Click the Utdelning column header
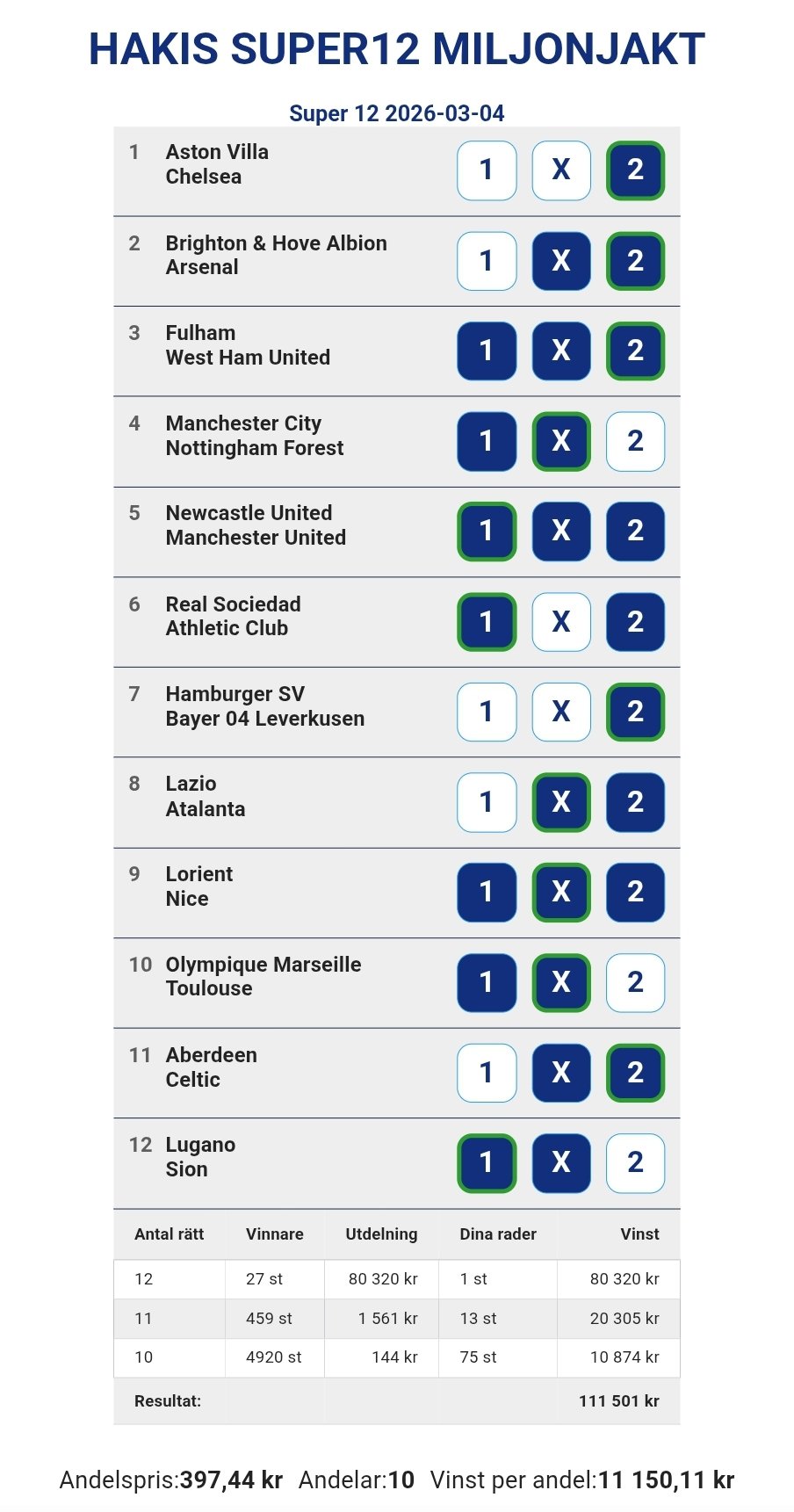 381,1234
